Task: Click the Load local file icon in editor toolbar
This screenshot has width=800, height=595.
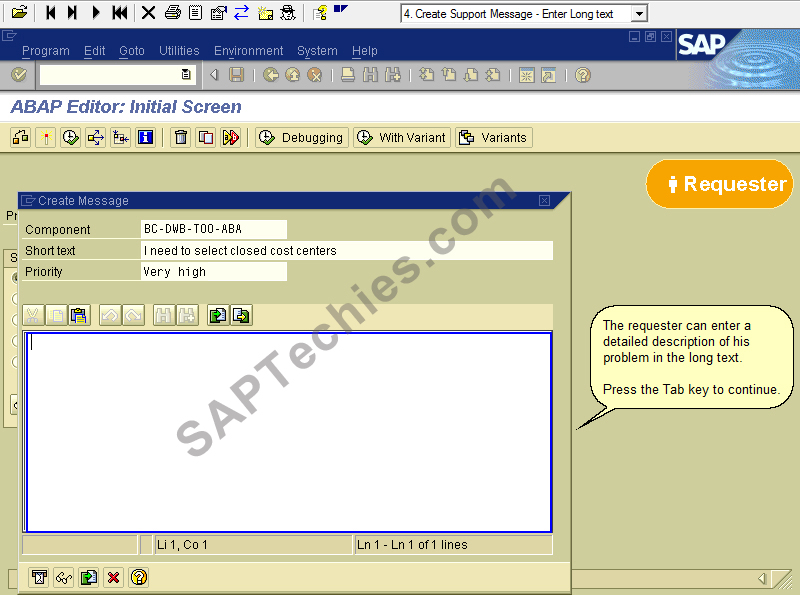Action: tap(218, 315)
